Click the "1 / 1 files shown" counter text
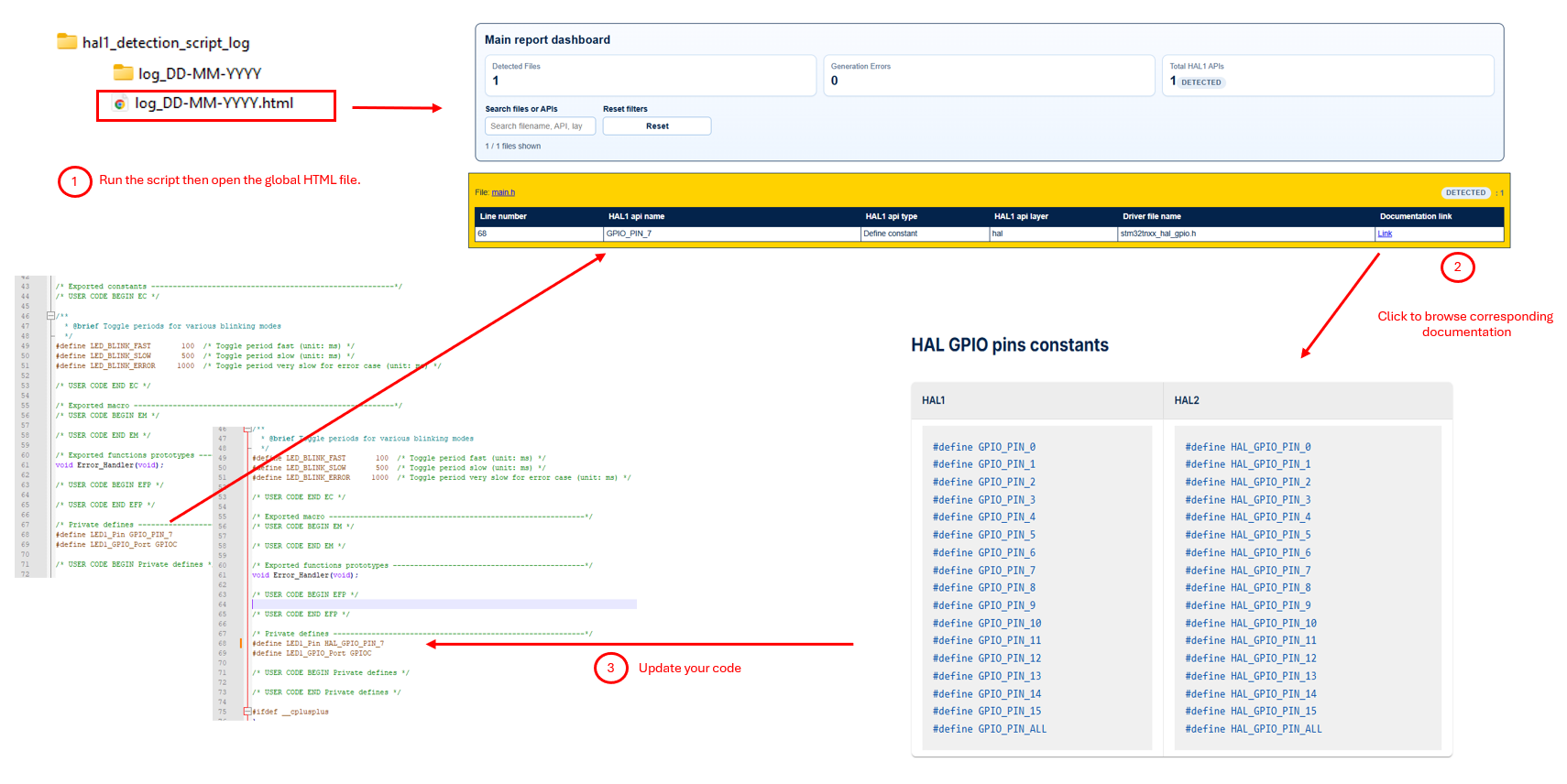 coord(513,147)
